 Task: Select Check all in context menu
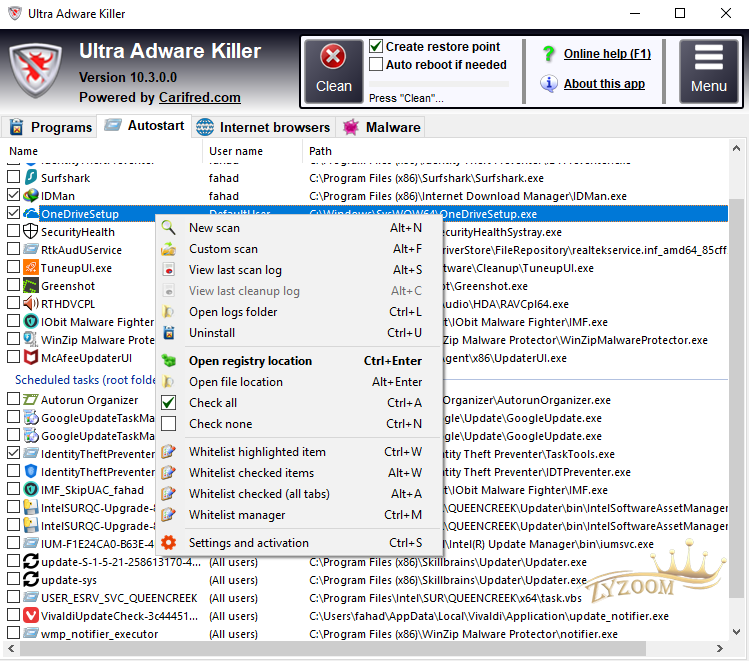[x=297, y=403]
